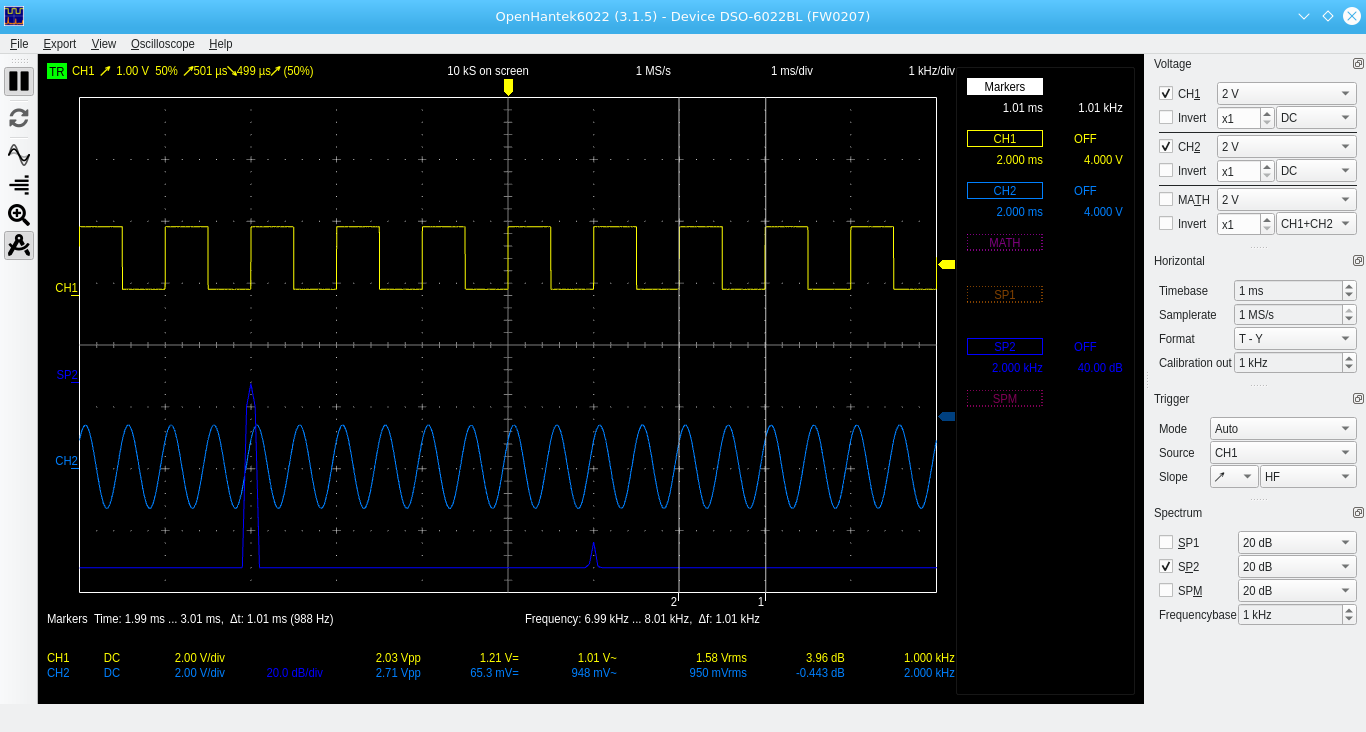Viewport: 1366px width, 732px height.
Task: Disable the CH2 channel checkbox
Action: [1166, 146]
